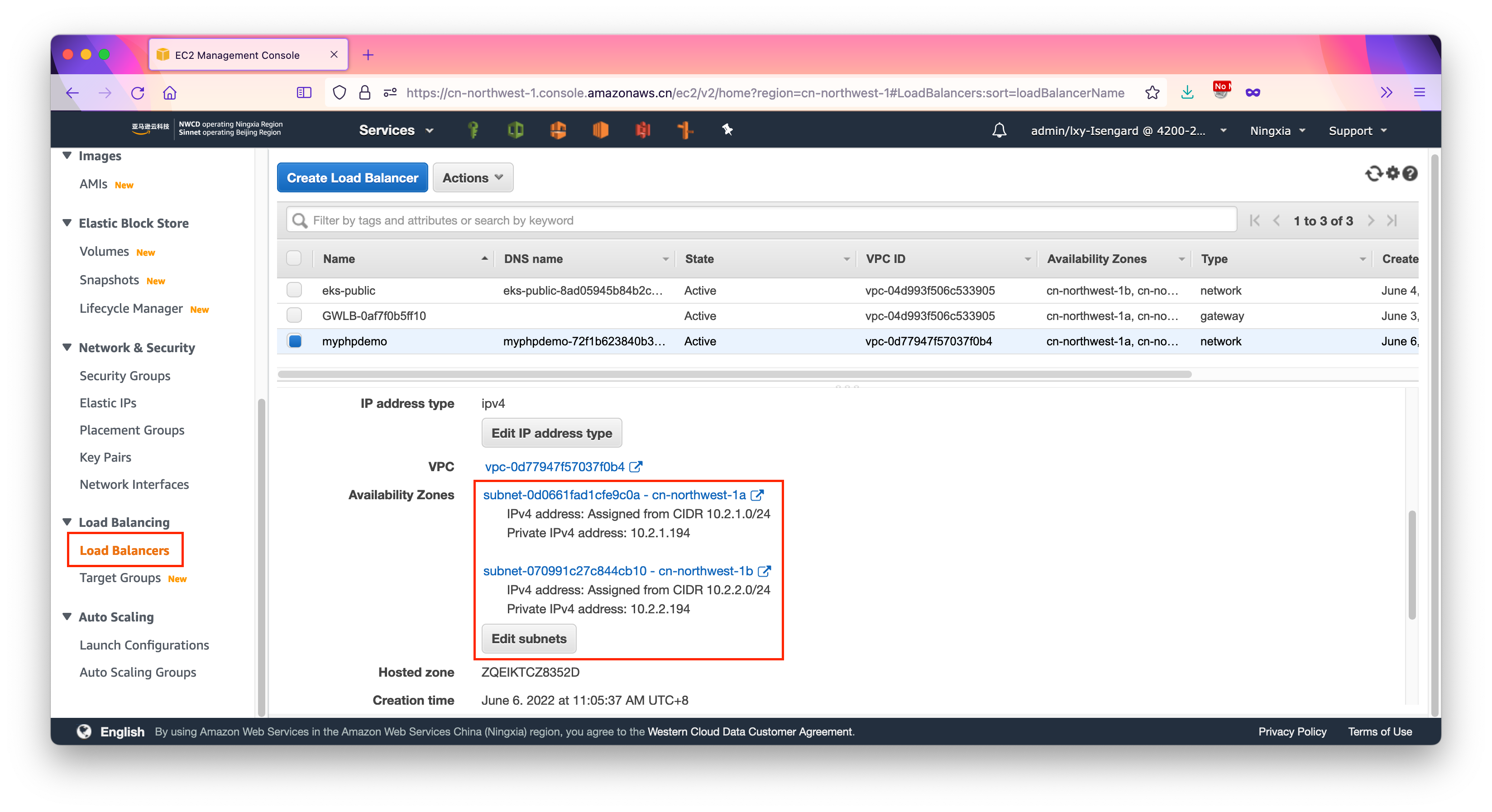
Task: Open tracking protection shield icon
Action: tap(340, 93)
